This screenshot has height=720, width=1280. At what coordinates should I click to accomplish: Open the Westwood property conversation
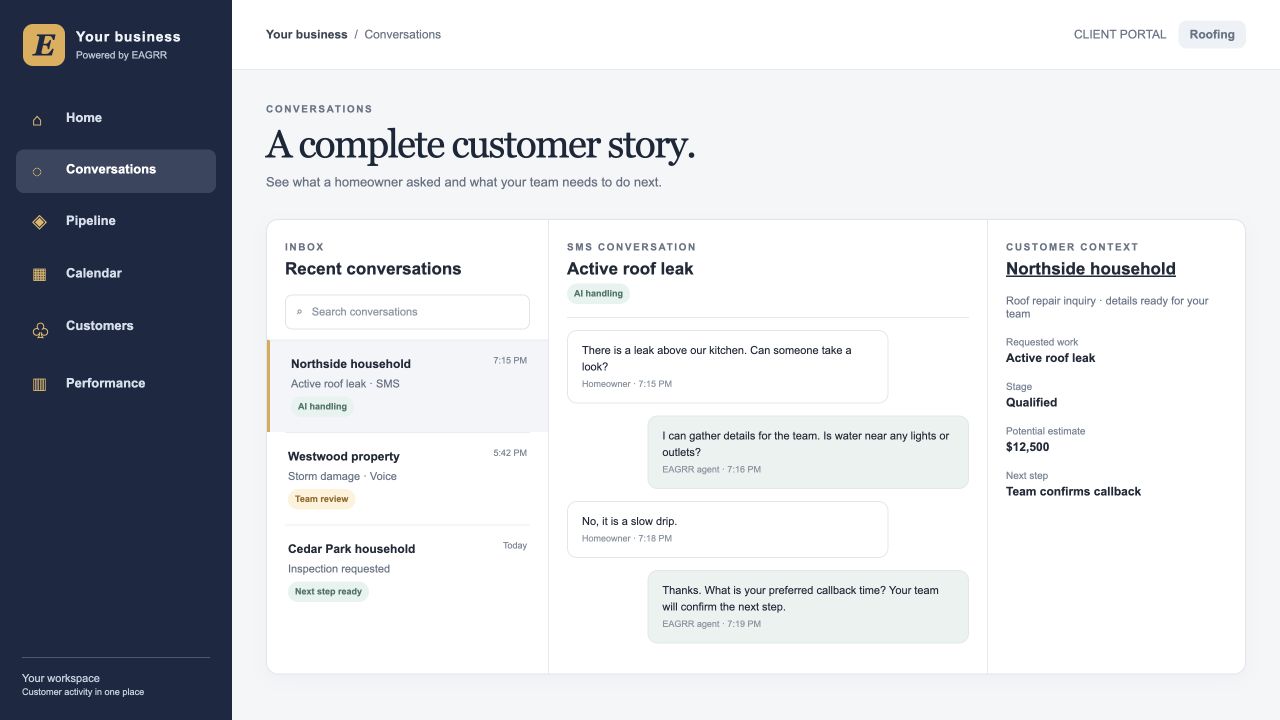pyautogui.click(x=408, y=478)
